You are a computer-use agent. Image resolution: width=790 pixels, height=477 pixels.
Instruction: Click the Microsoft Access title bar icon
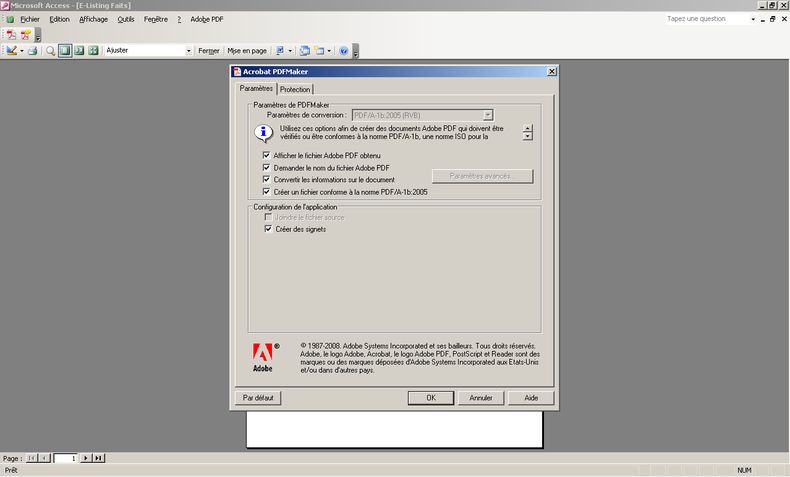point(5,5)
